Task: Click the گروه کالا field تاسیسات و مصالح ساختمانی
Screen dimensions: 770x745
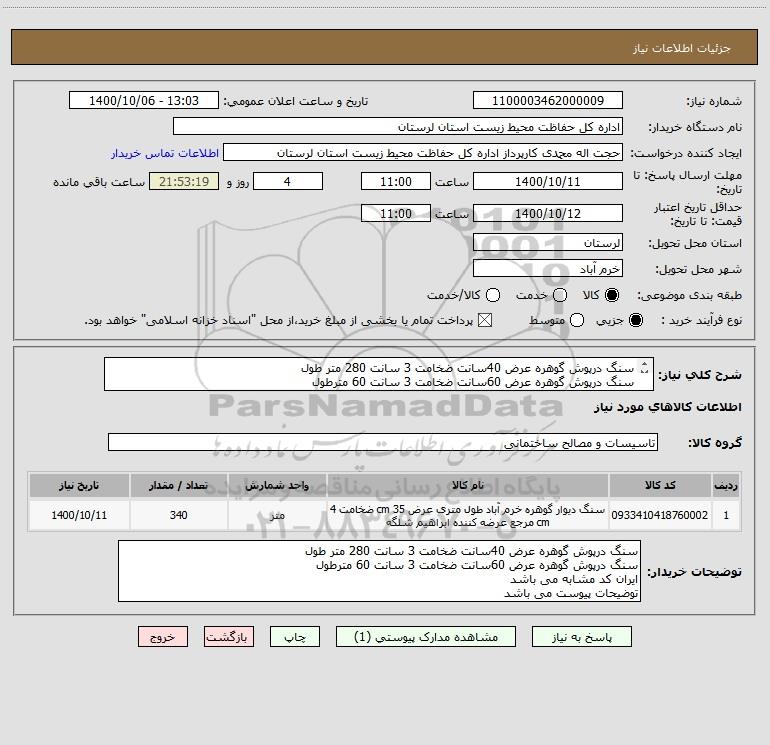Action: (383, 442)
